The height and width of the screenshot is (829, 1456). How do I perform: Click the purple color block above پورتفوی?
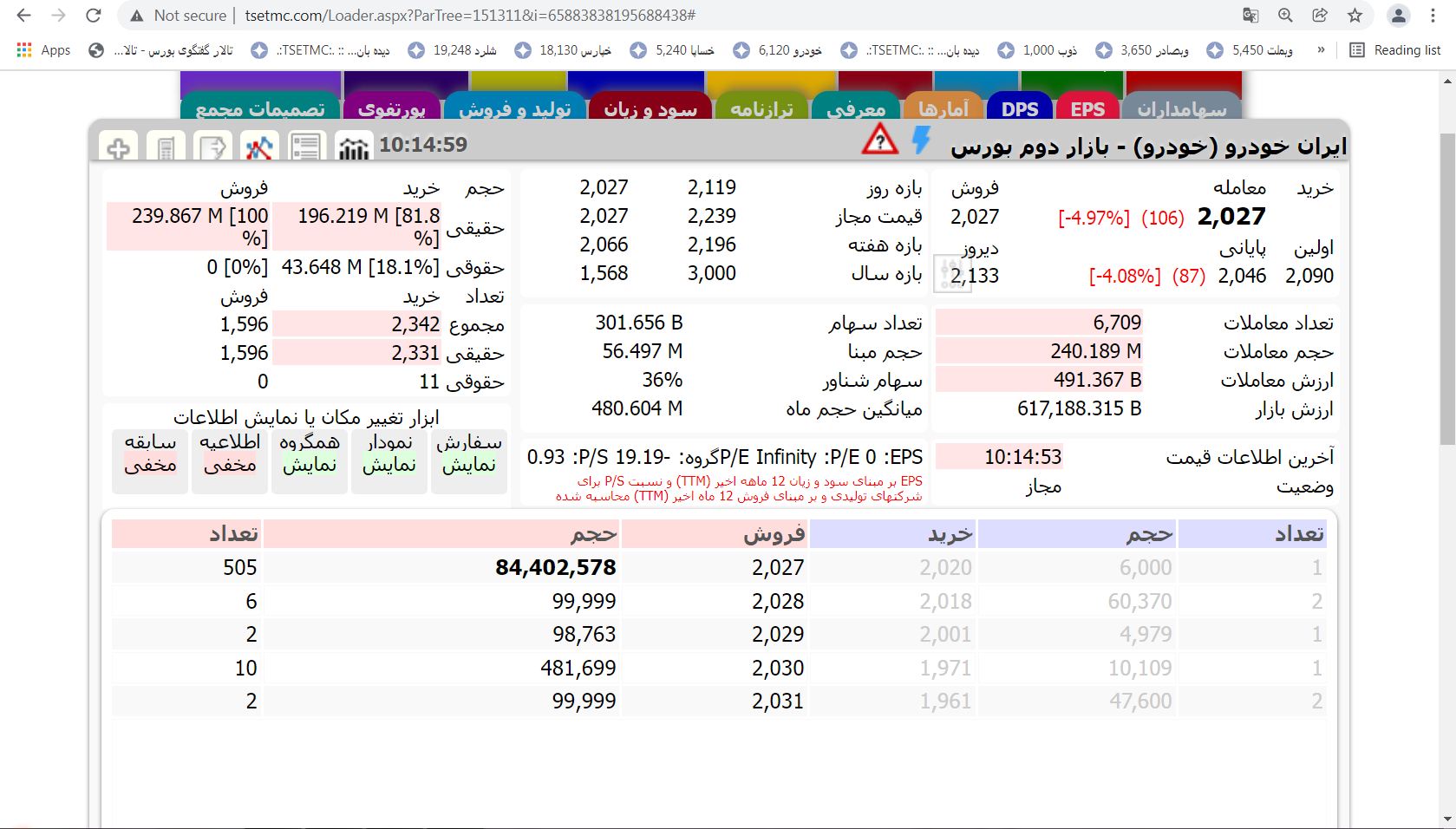click(406, 82)
